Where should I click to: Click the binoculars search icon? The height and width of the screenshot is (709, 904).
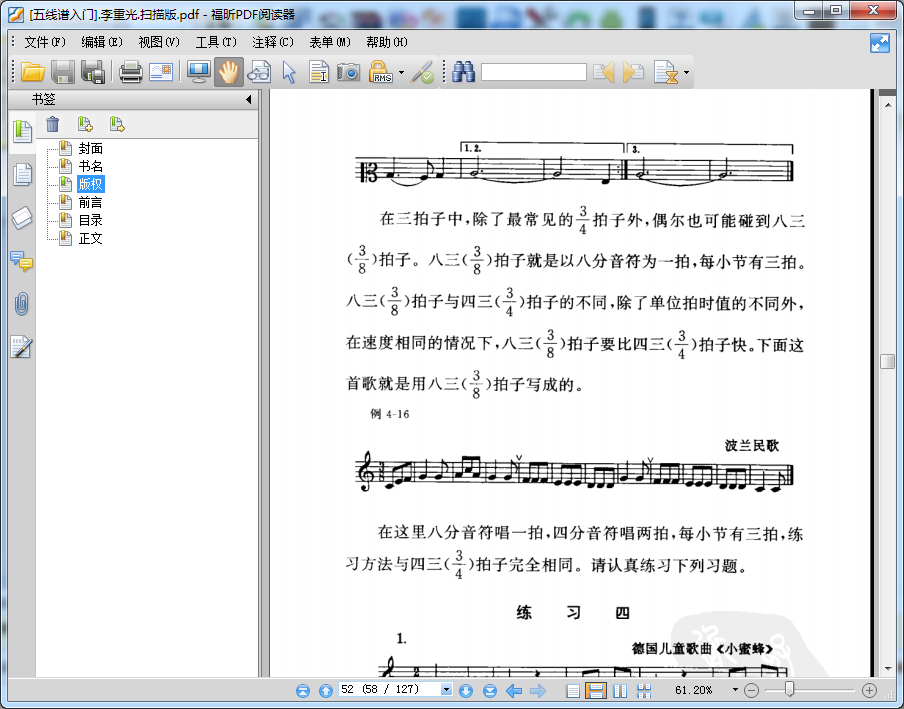464,72
